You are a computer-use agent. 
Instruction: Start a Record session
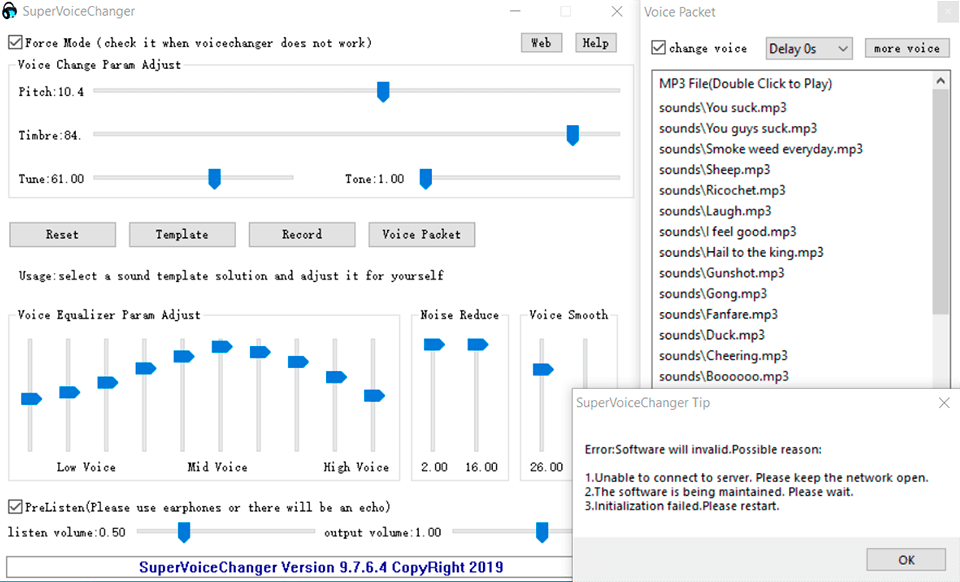(x=302, y=234)
